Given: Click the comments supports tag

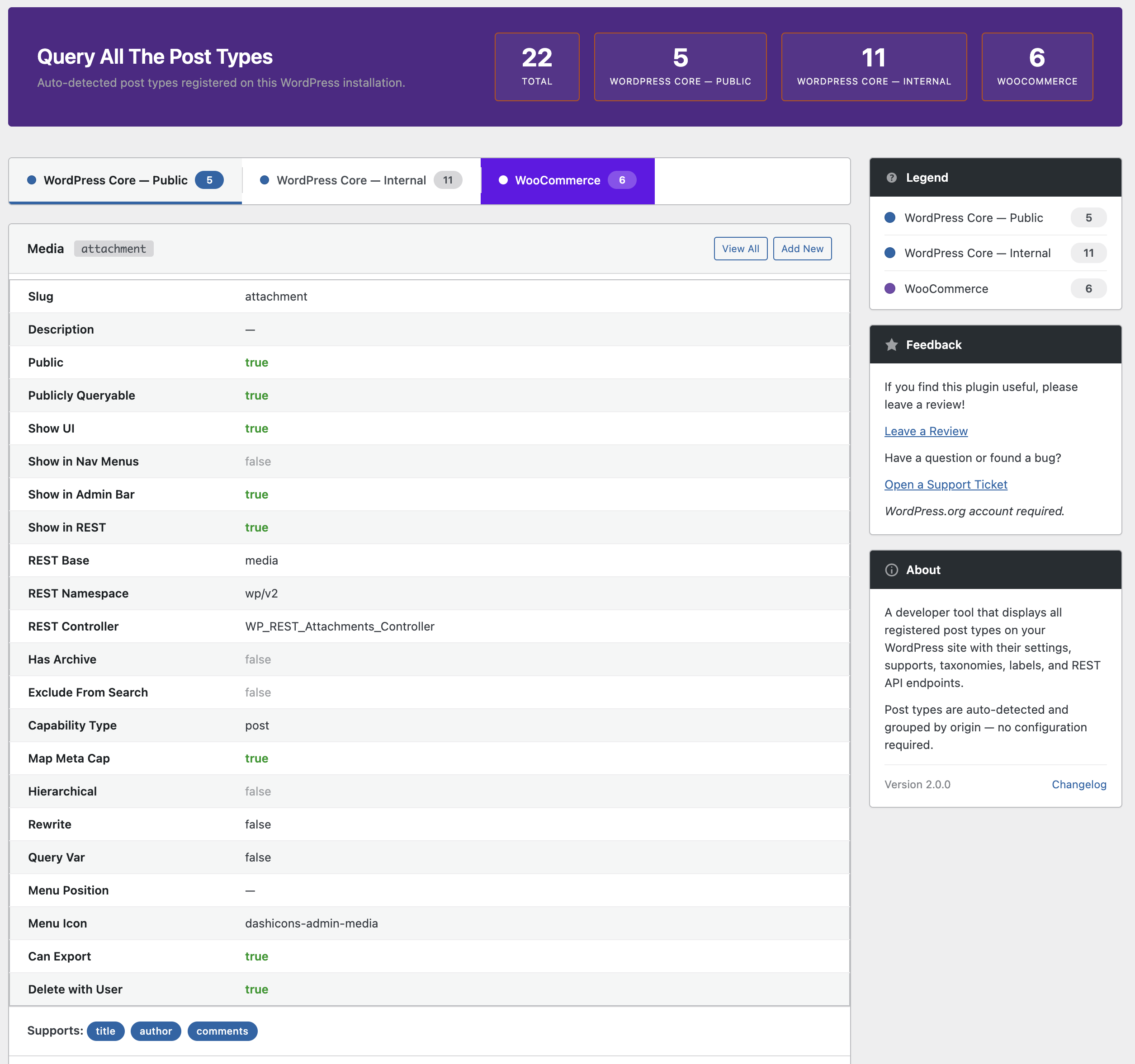Looking at the screenshot, I should (x=222, y=1031).
